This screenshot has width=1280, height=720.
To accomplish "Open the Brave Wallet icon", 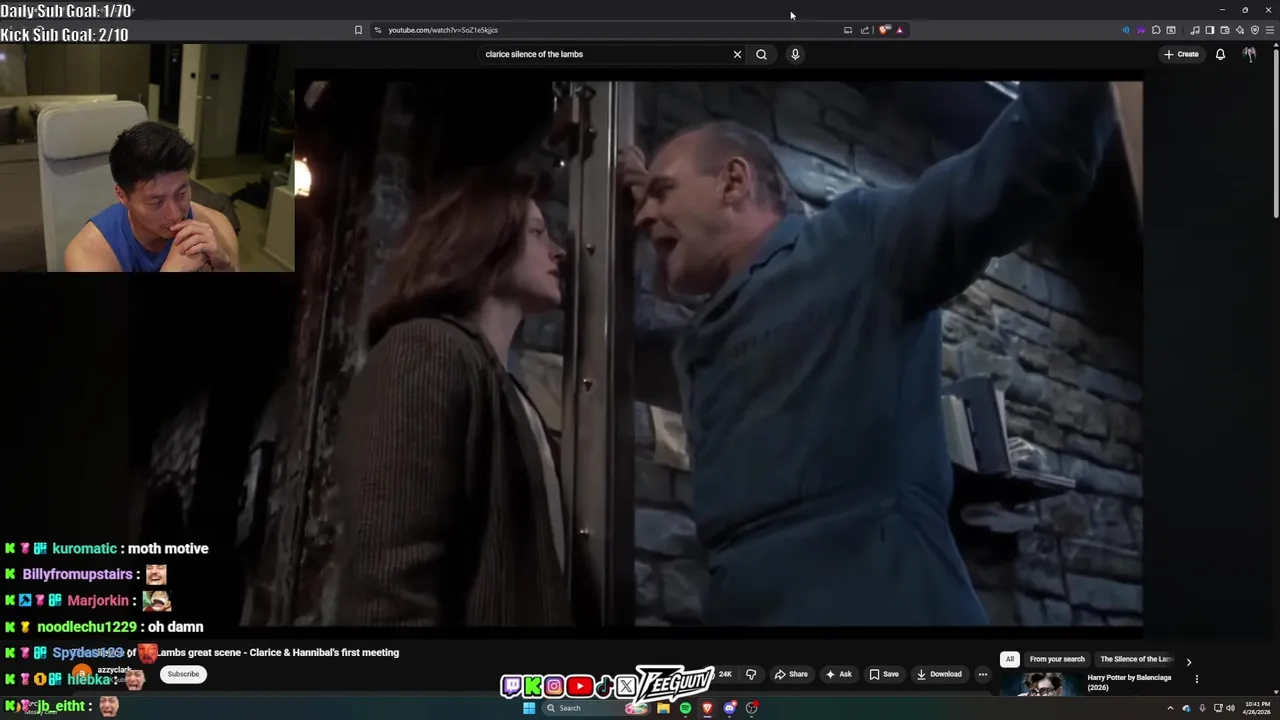I will pyautogui.click(x=1225, y=30).
